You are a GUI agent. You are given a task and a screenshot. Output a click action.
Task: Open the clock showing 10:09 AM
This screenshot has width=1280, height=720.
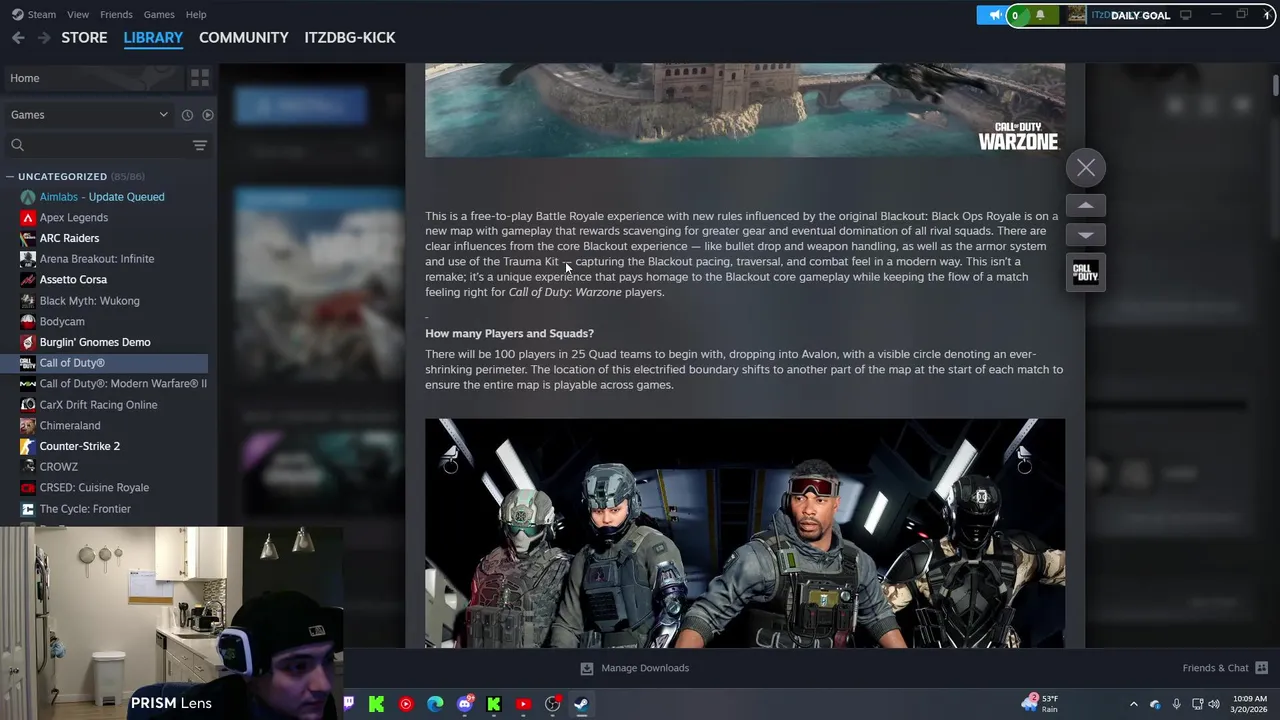1248,704
